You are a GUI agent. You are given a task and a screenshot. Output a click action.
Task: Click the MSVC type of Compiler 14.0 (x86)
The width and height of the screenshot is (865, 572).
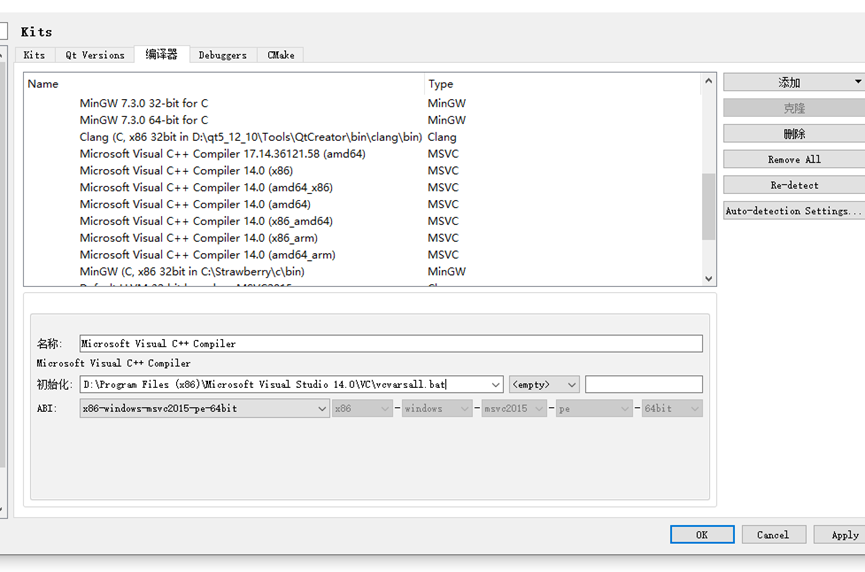(x=443, y=170)
